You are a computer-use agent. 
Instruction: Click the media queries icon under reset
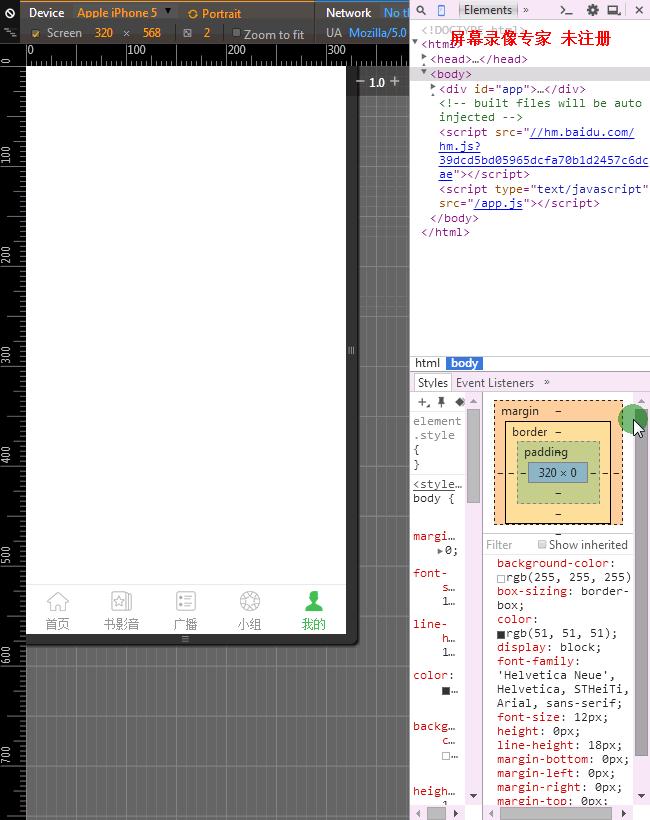9,32
